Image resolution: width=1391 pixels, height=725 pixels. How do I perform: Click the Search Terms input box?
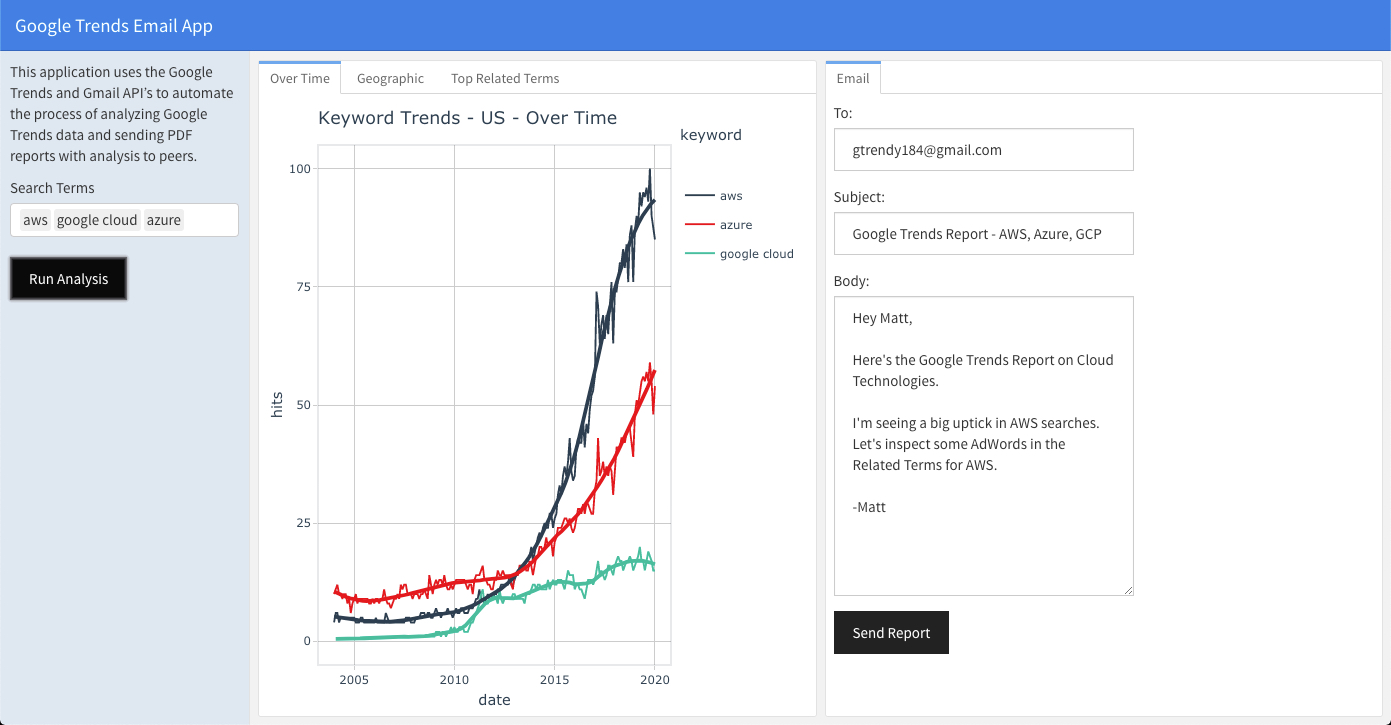[x=124, y=220]
